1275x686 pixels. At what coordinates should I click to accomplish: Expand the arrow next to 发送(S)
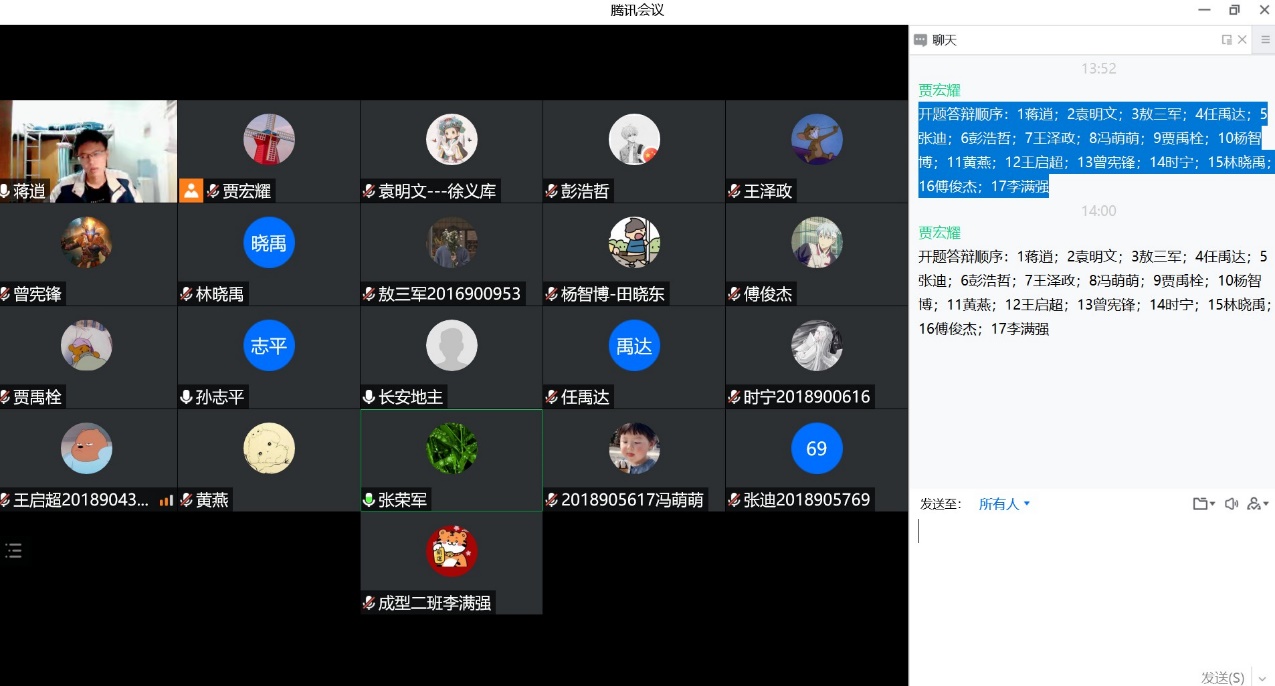[x=1262, y=678]
